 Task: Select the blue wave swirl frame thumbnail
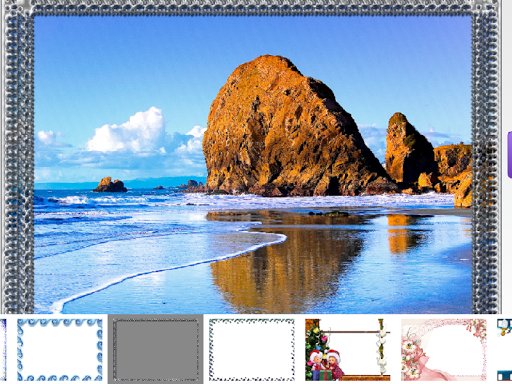point(60,350)
